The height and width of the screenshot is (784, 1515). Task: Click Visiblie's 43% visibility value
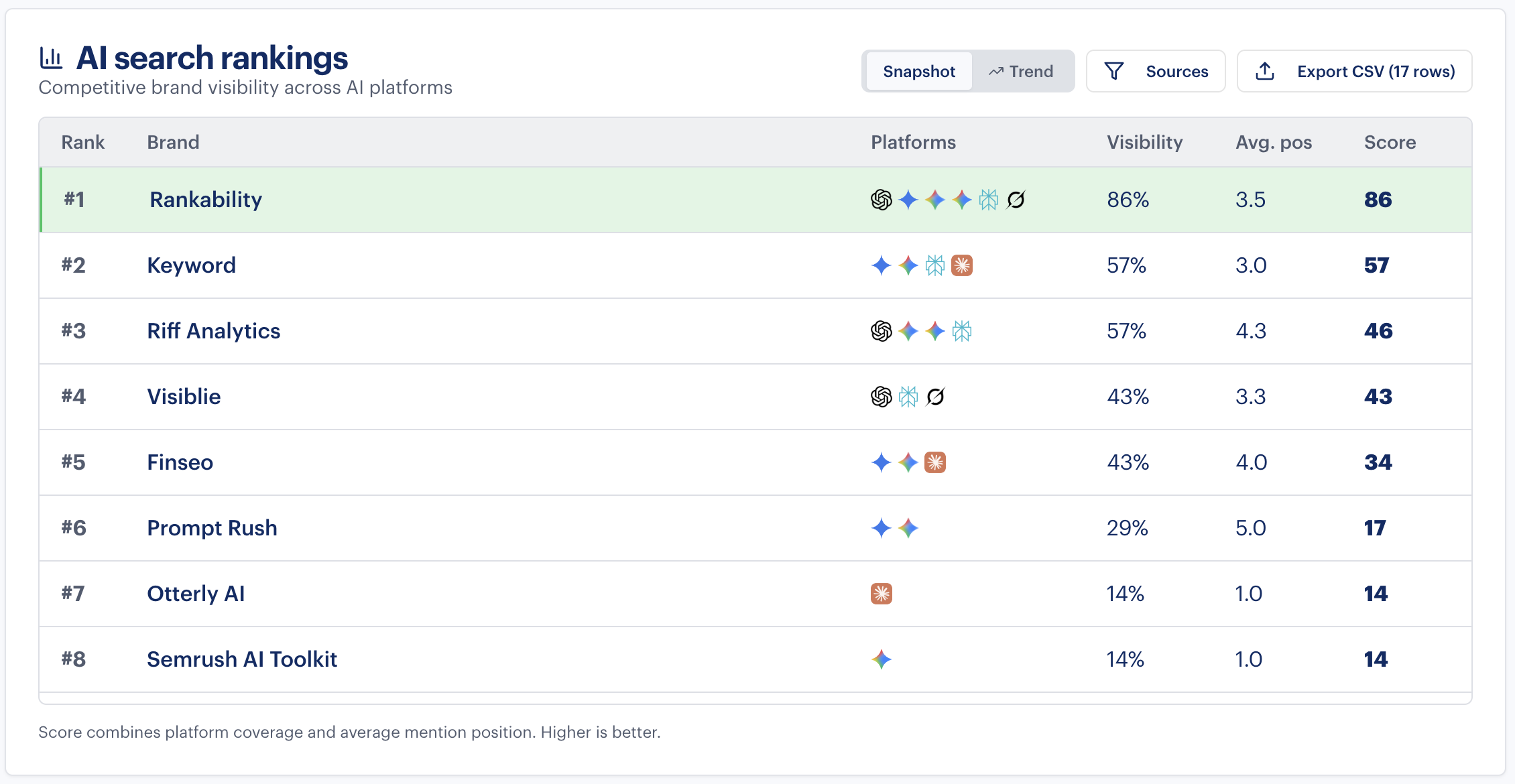point(1128,397)
